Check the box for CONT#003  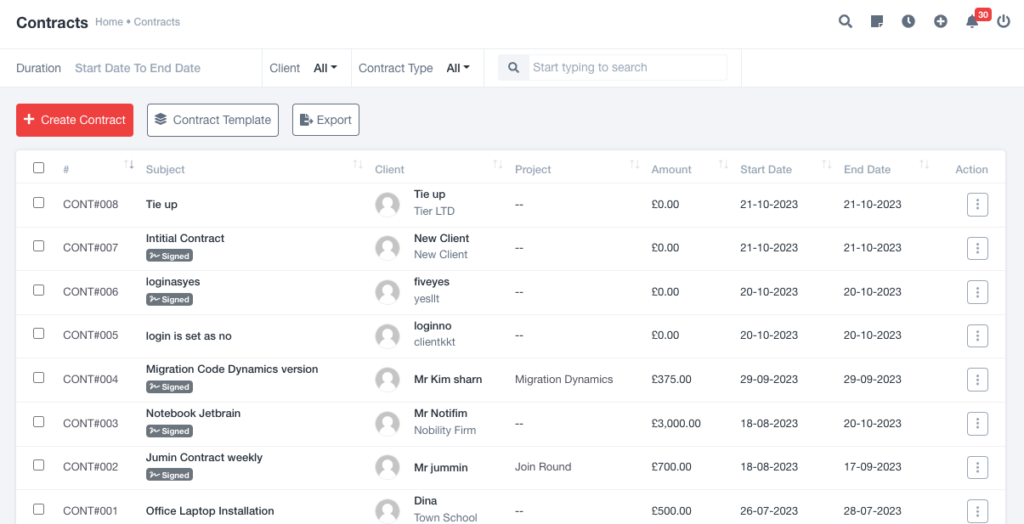click(x=39, y=421)
